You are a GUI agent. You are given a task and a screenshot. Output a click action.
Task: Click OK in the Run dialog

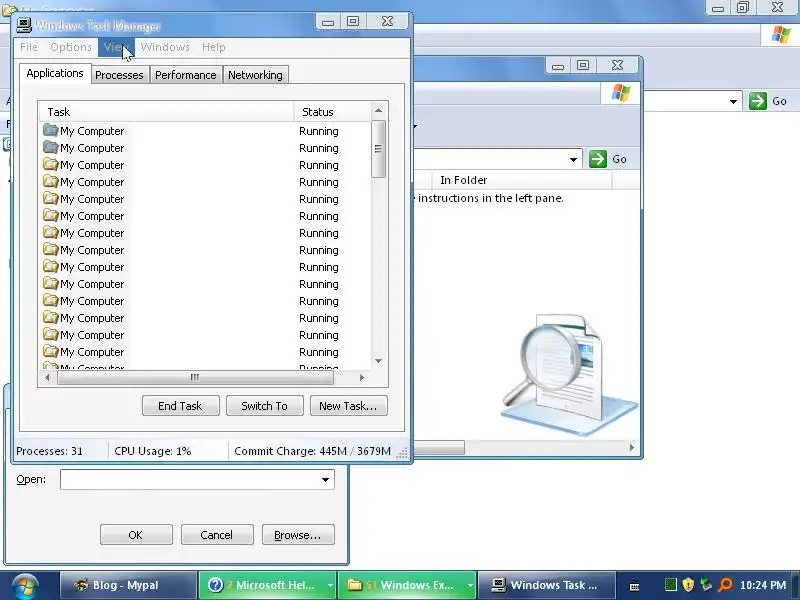coord(136,535)
